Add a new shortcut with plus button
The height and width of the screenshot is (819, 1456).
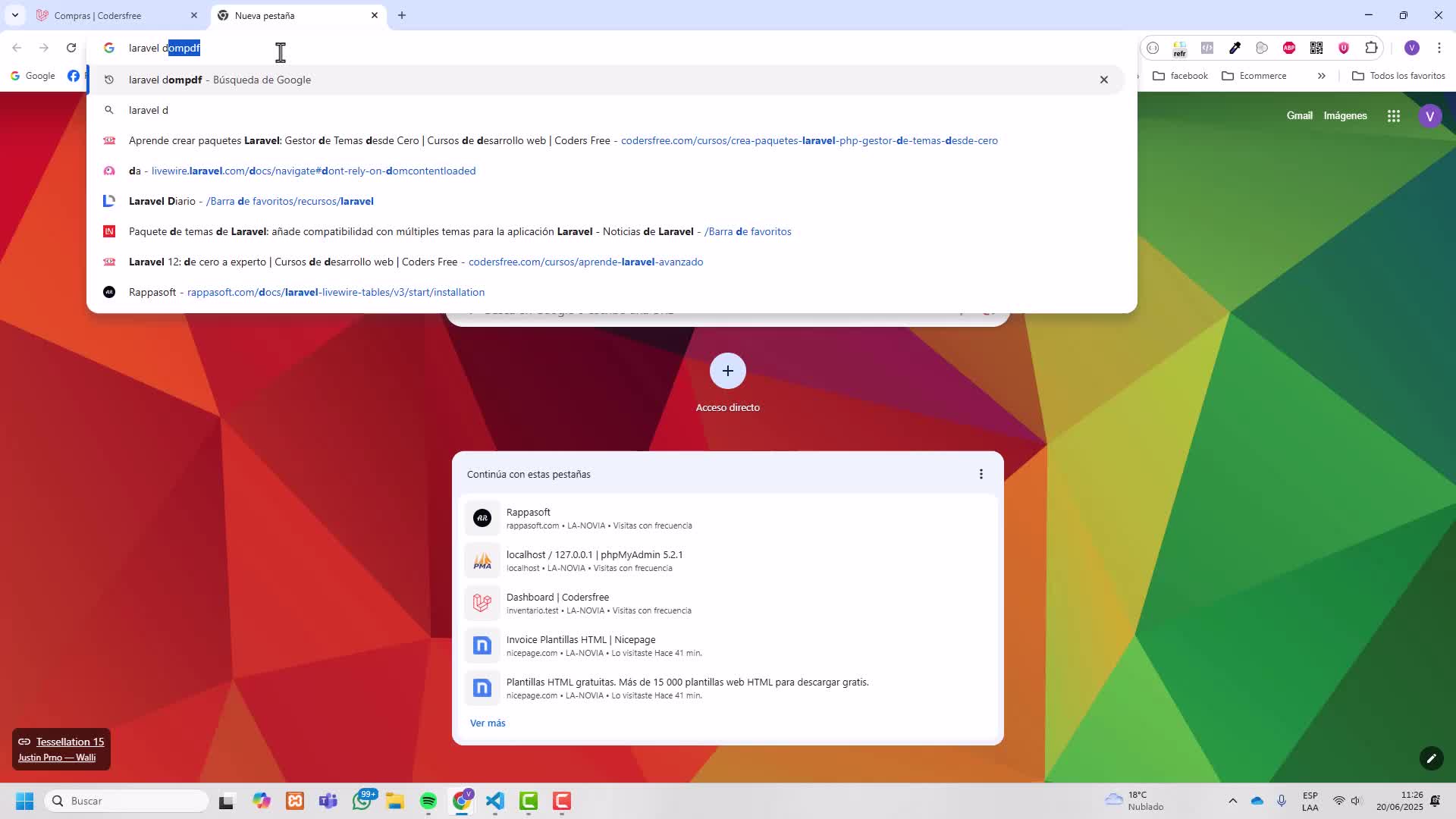pyautogui.click(x=728, y=371)
